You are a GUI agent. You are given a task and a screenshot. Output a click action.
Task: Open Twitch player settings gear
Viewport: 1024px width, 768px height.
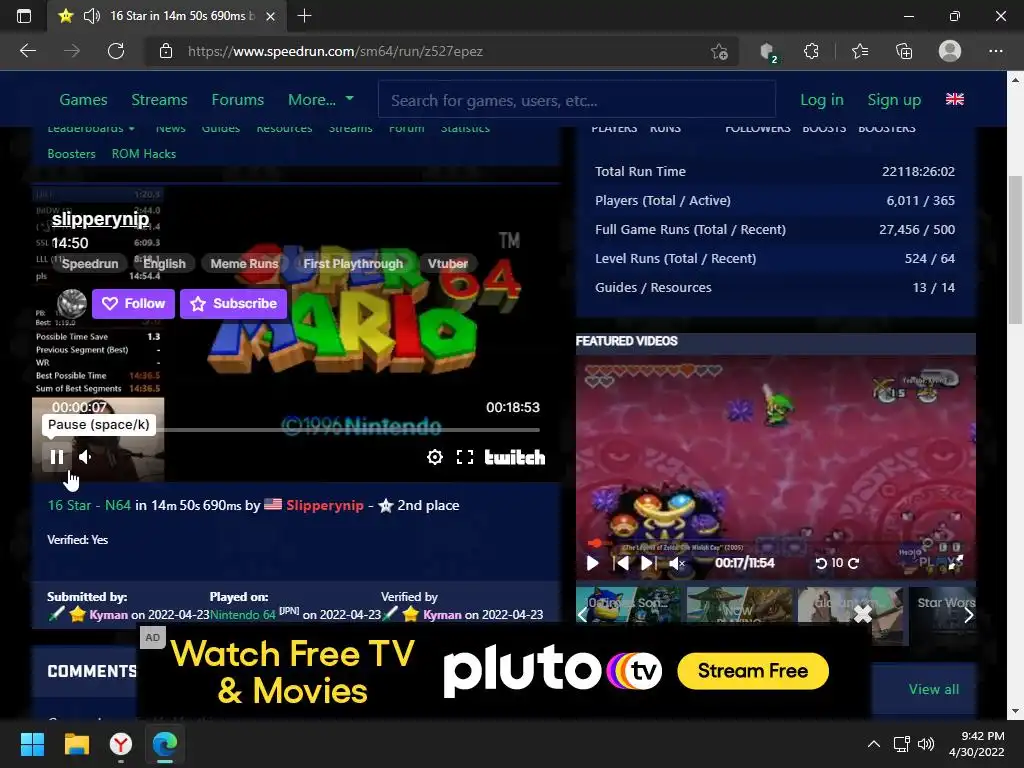tap(435, 457)
